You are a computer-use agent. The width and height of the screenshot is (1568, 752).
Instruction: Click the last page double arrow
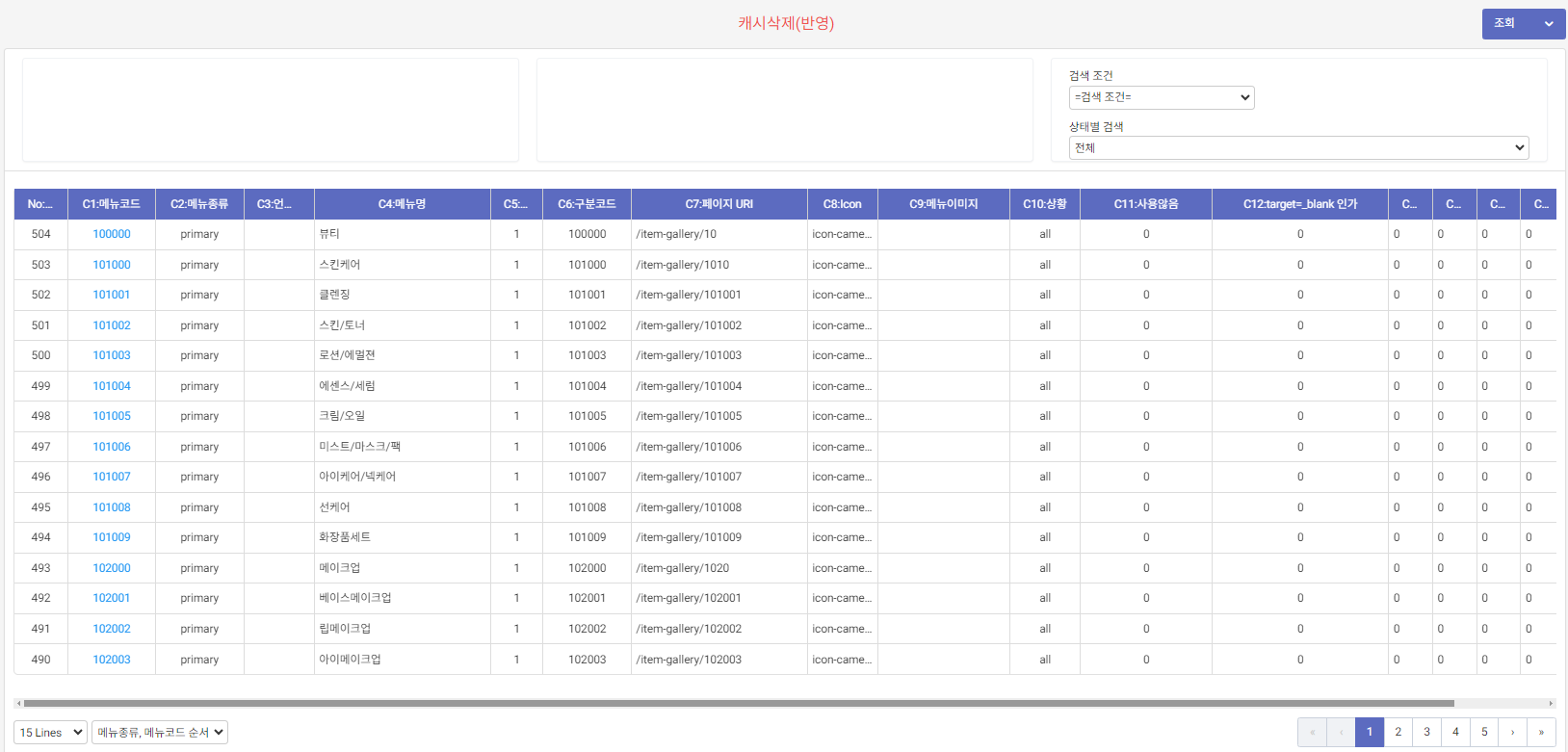pyautogui.click(x=1541, y=732)
